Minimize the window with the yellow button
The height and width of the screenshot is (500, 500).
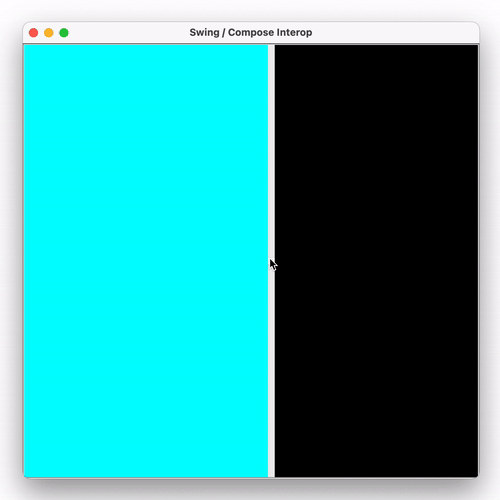click(x=49, y=33)
